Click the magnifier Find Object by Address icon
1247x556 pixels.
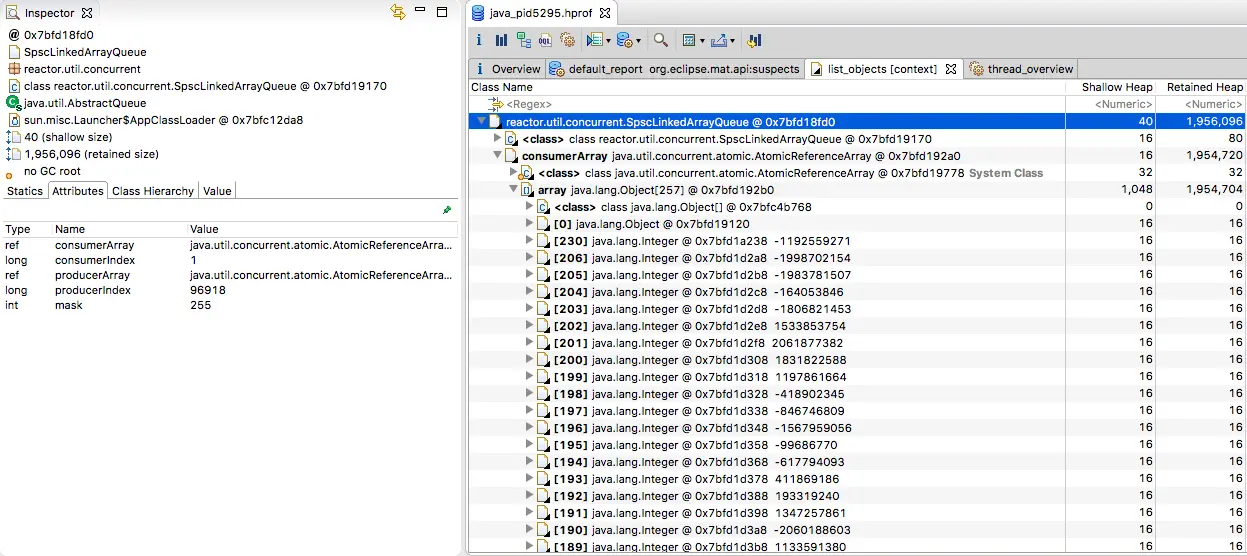tap(660, 41)
